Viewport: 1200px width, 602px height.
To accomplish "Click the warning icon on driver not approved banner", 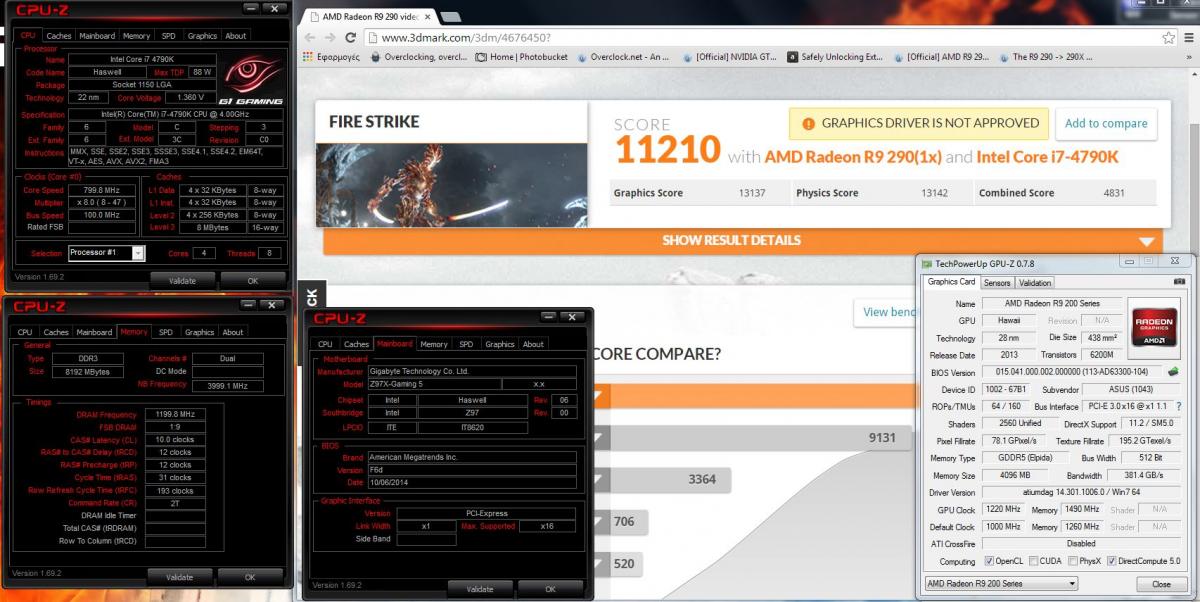I will pos(807,123).
